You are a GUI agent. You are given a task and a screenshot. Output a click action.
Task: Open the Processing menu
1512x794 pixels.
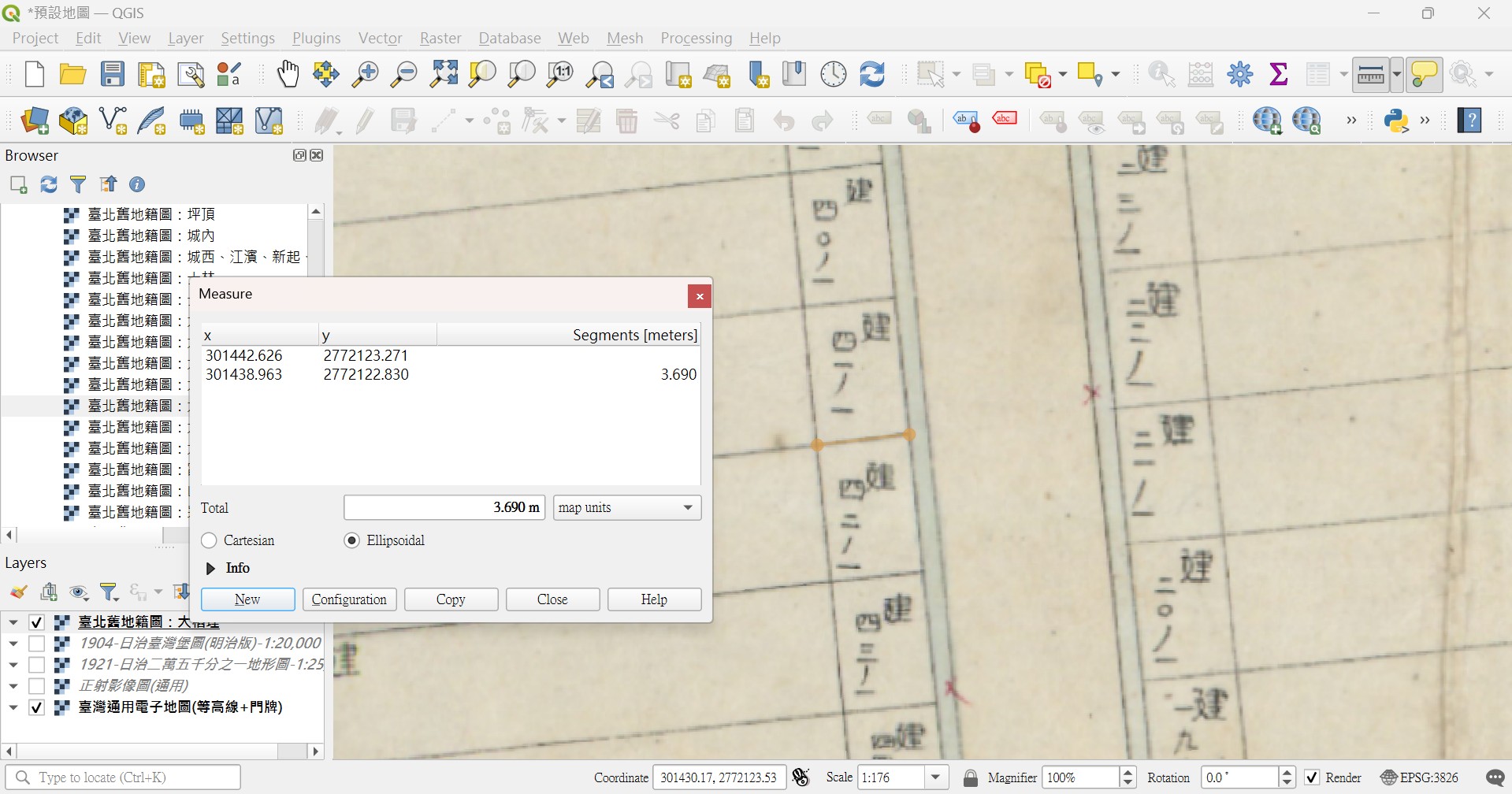click(696, 38)
